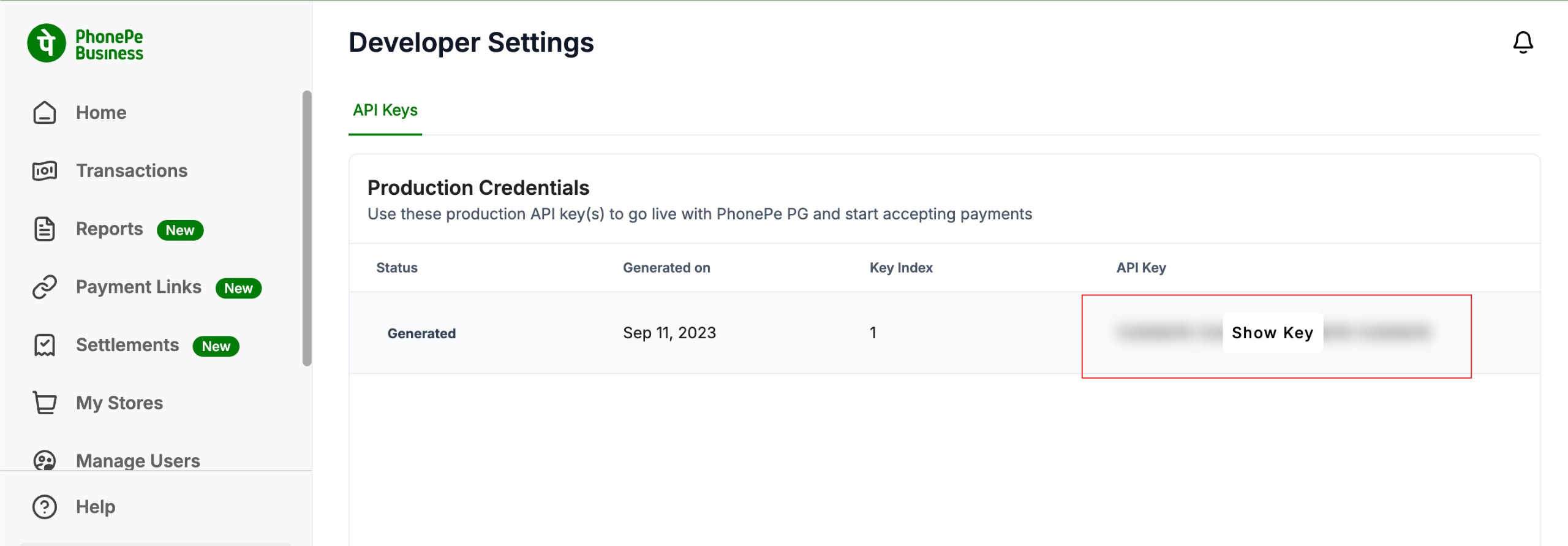Click the Generated status cell

pos(421,333)
